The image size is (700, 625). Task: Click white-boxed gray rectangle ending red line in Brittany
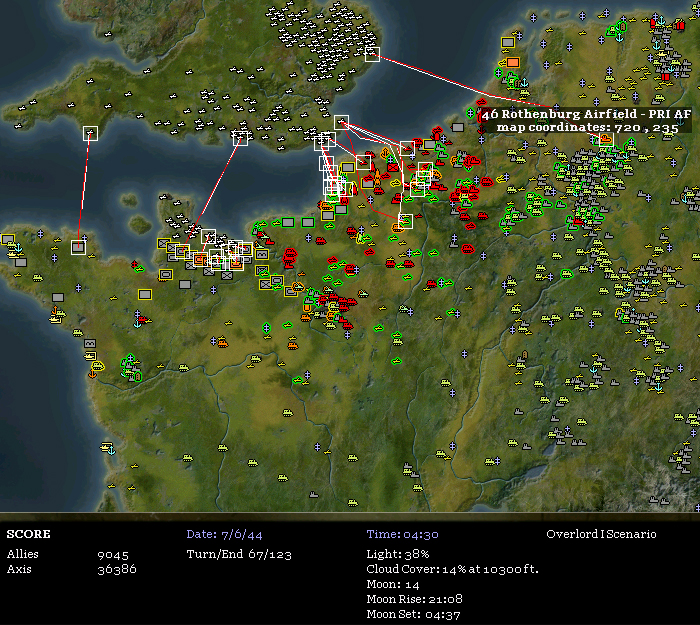pyautogui.click(x=79, y=247)
